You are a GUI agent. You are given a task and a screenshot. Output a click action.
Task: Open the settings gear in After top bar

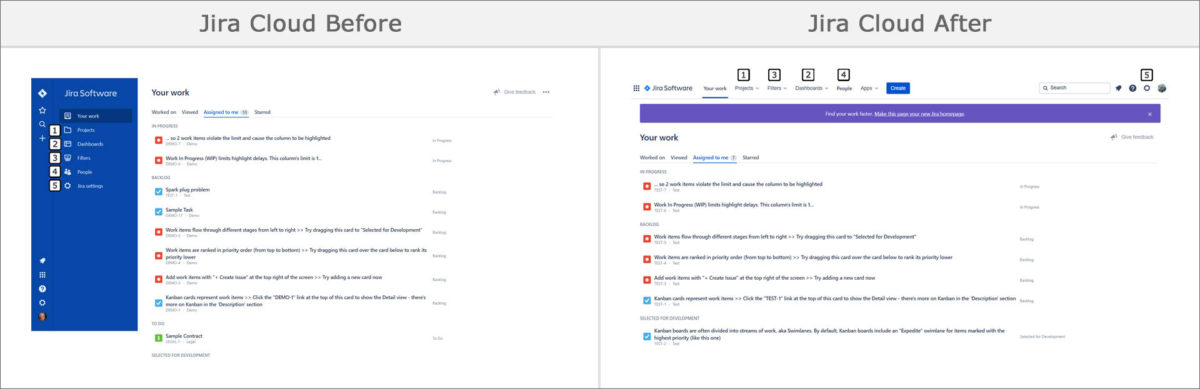coord(1147,88)
